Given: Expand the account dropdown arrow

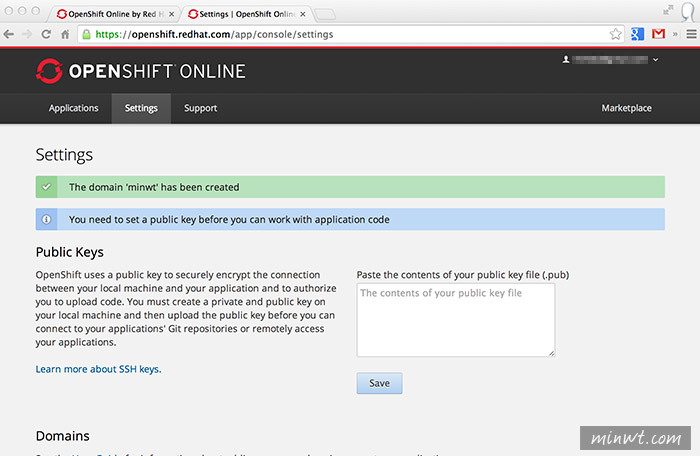Looking at the screenshot, I should (x=655, y=60).
